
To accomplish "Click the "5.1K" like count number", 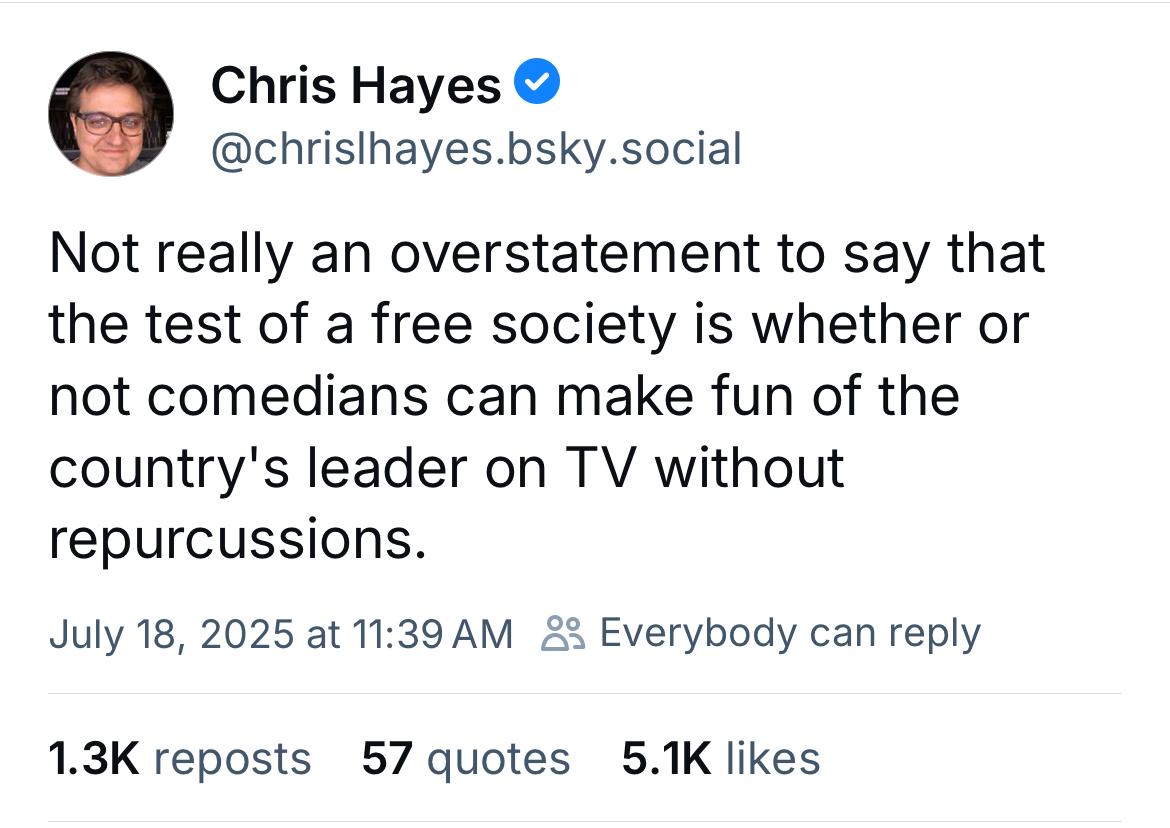I will (x=666, y=758).
